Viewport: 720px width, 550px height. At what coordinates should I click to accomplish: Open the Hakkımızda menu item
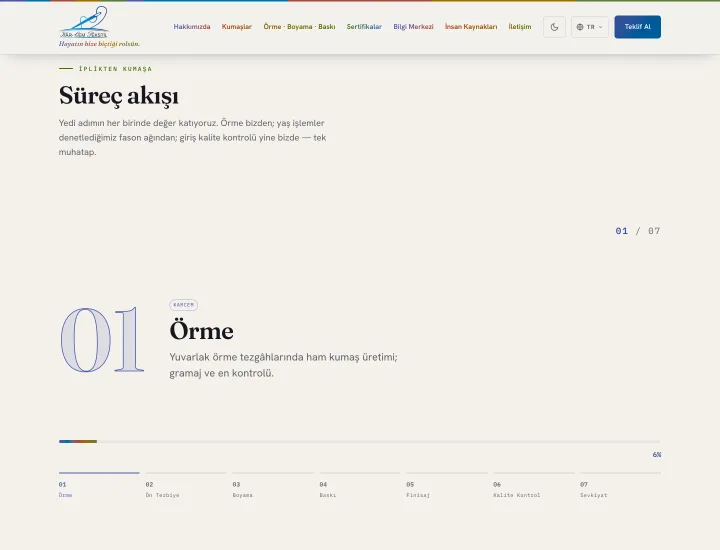point(191,27)
